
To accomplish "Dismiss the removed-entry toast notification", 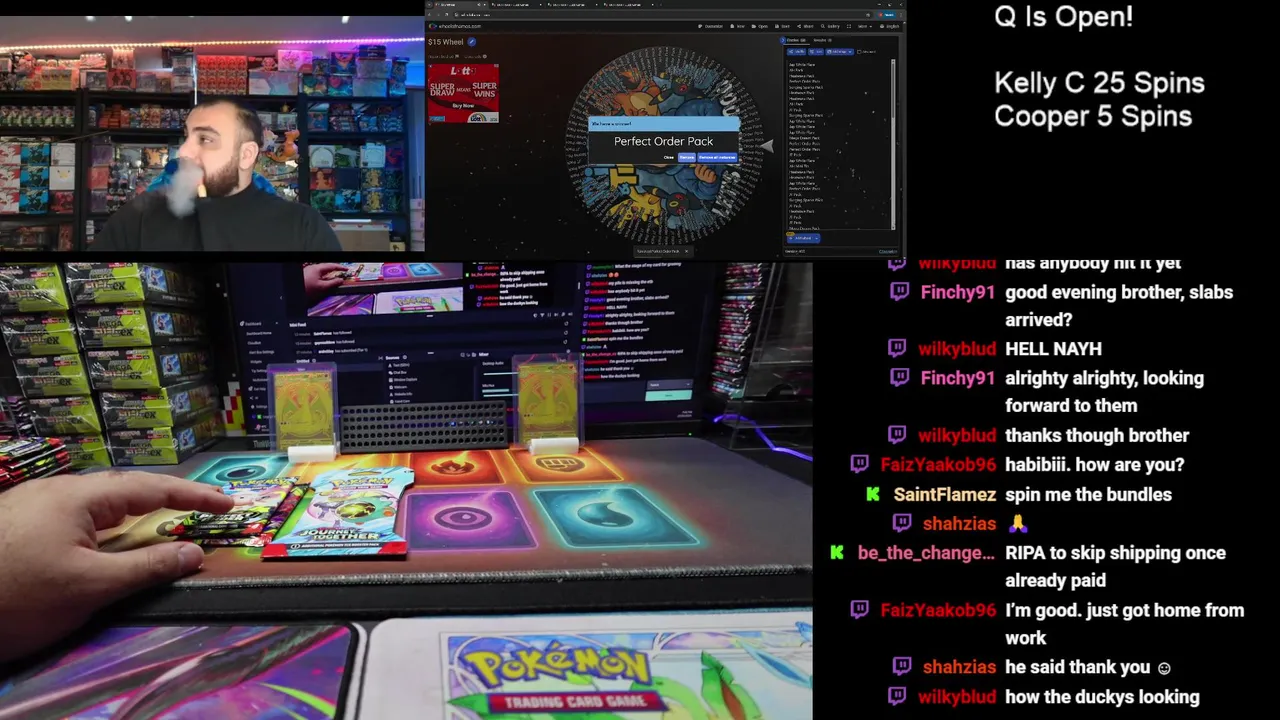I will [686, 251].
